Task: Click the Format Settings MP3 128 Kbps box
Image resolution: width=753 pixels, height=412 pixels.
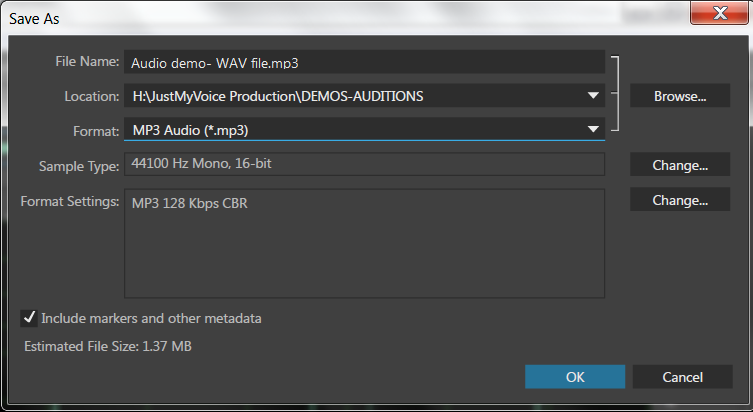Action: coord(365,243)
